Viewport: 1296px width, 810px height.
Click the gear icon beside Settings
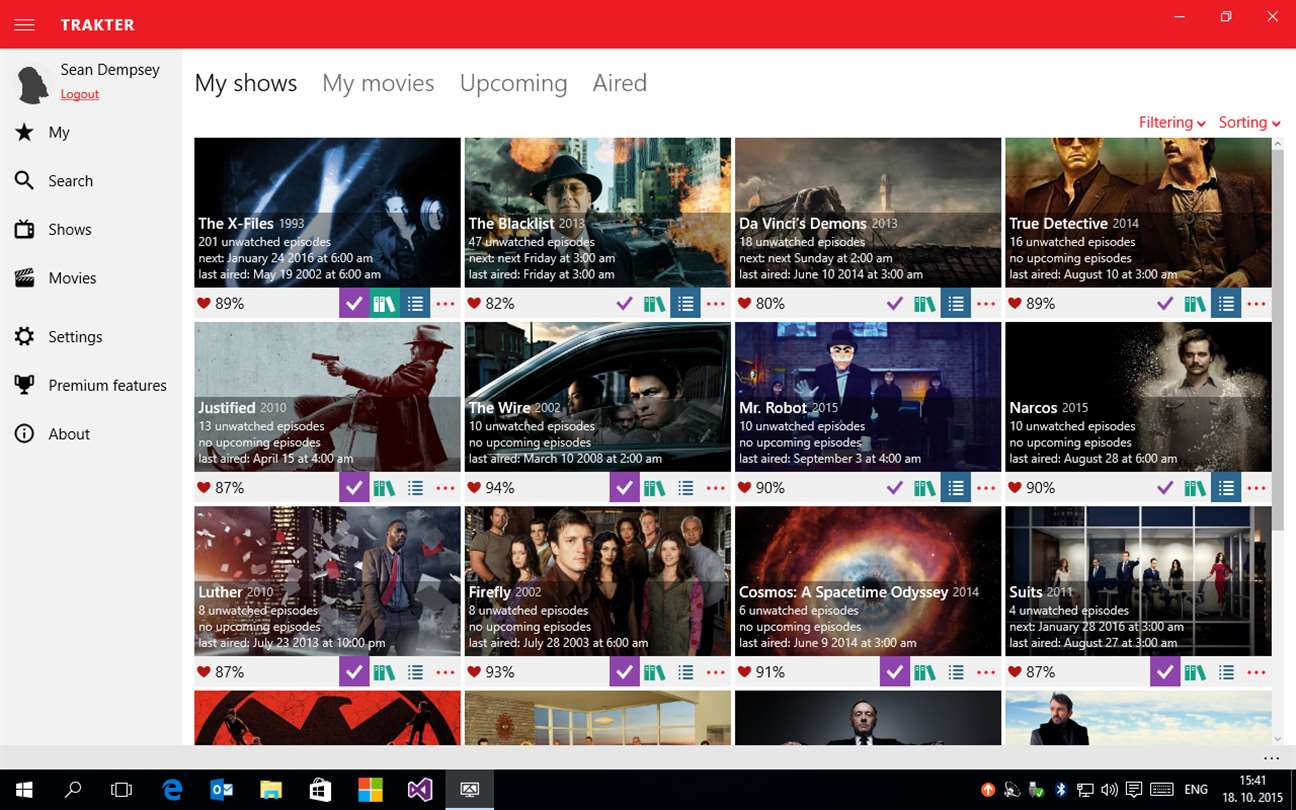[x=24, y=337]
